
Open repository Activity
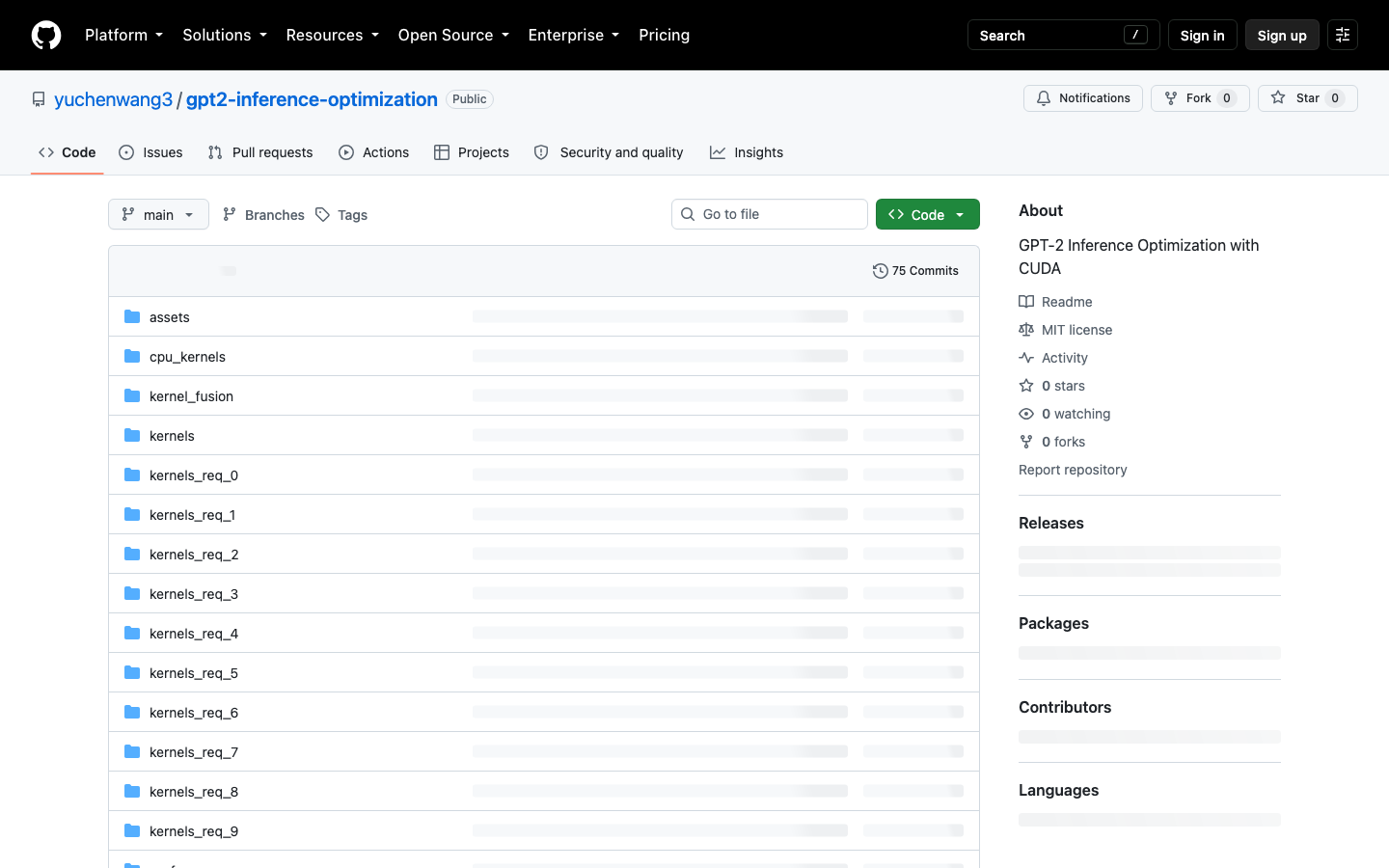click(x=1053, y=358)
